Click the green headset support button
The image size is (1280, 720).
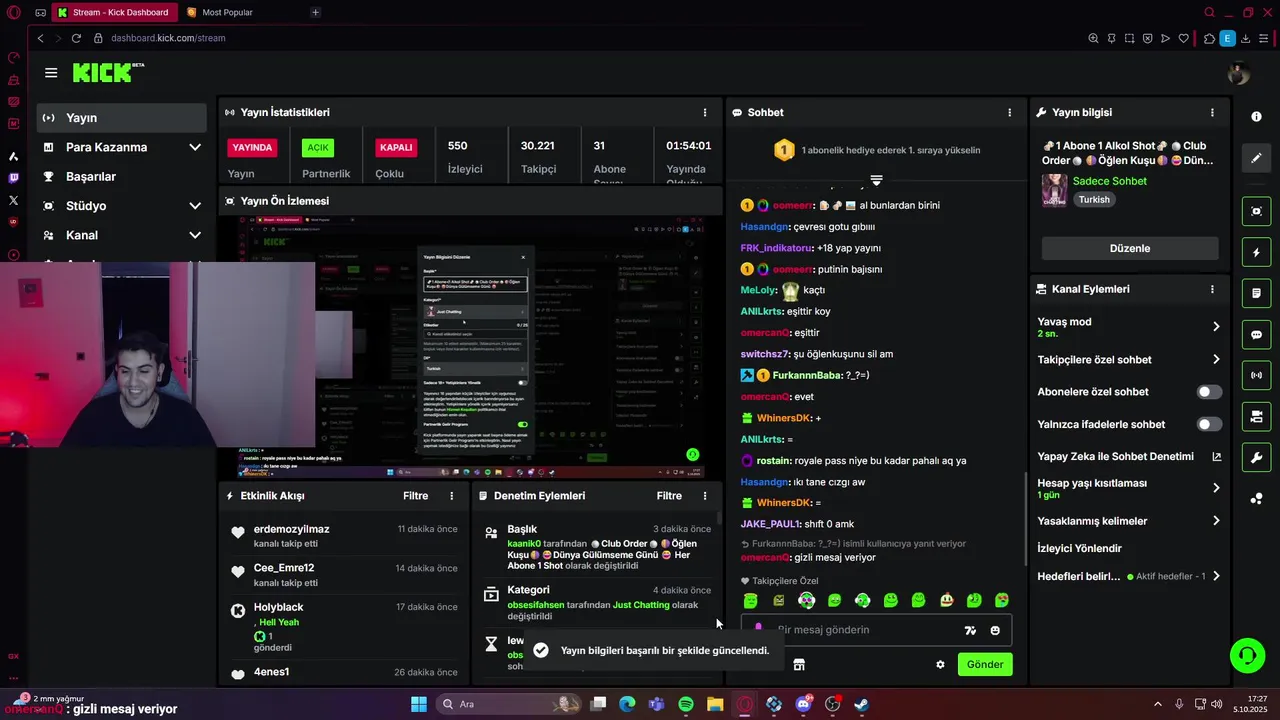pyautogui.click(x=1248, y=656)
